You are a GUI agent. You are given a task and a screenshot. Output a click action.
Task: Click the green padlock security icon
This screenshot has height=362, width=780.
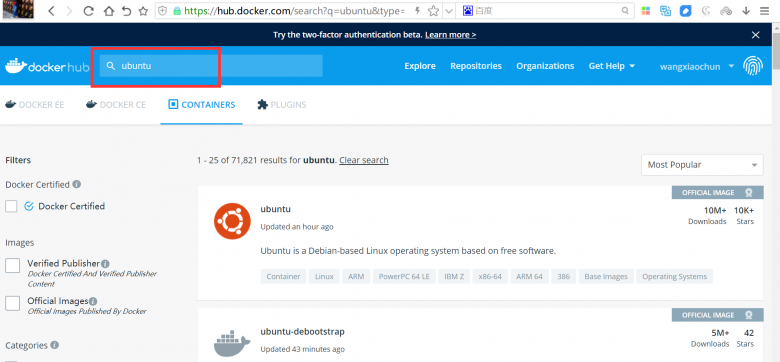[x=176, y=10]
